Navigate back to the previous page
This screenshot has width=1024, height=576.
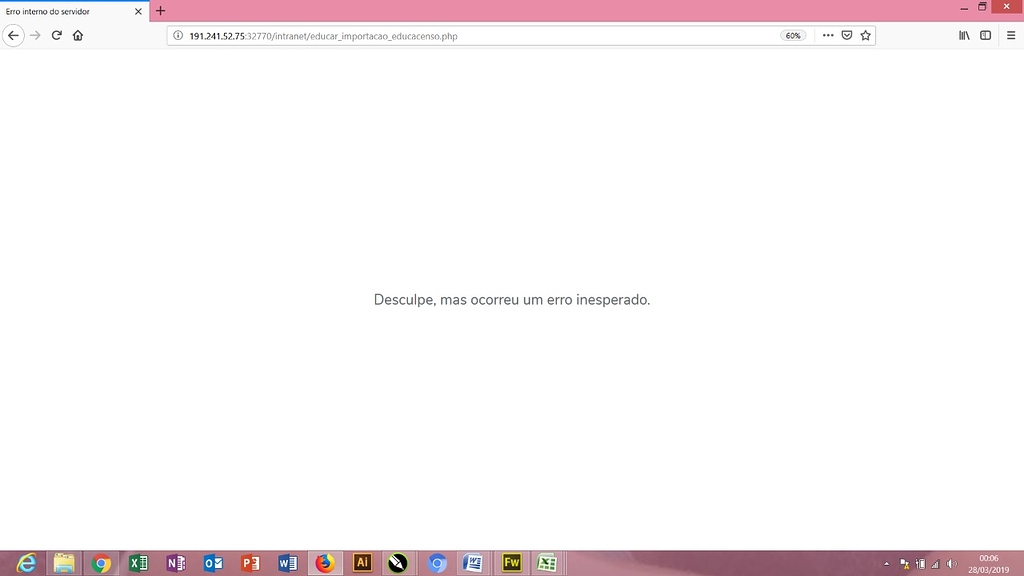(x=13, y=35)
